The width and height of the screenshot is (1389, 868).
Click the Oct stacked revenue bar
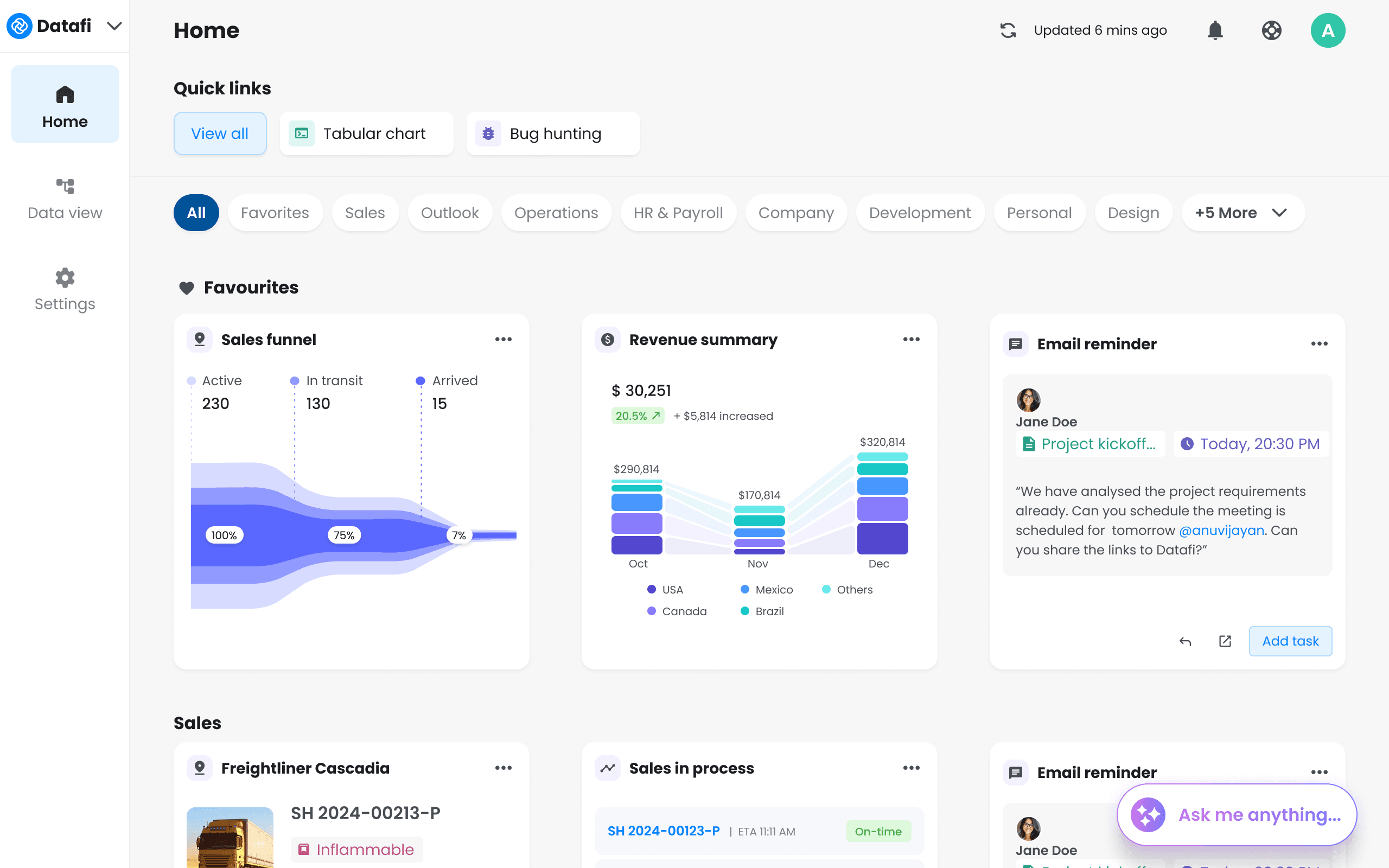pos(636,517)
